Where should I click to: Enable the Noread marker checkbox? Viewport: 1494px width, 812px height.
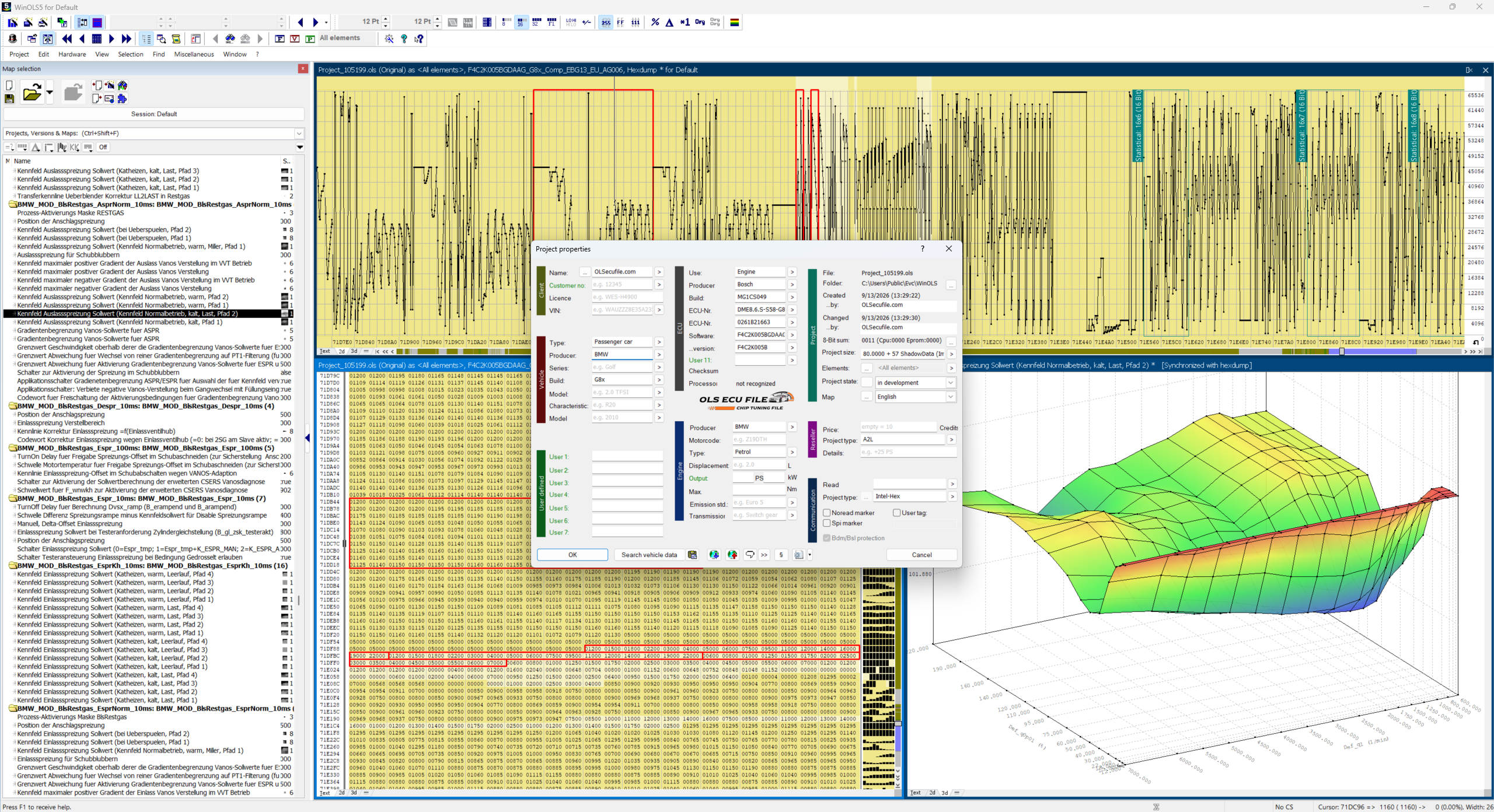(x=827, y=513)
